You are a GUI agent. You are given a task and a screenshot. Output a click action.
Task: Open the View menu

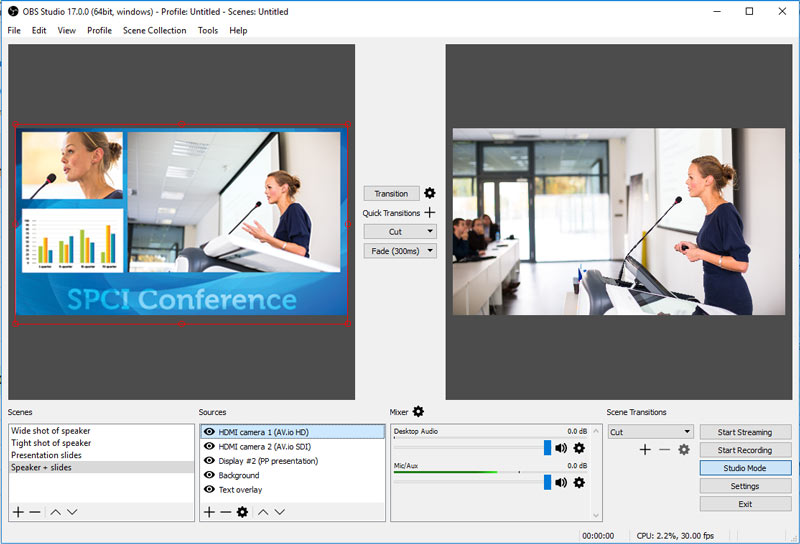(x=67, y=30)
